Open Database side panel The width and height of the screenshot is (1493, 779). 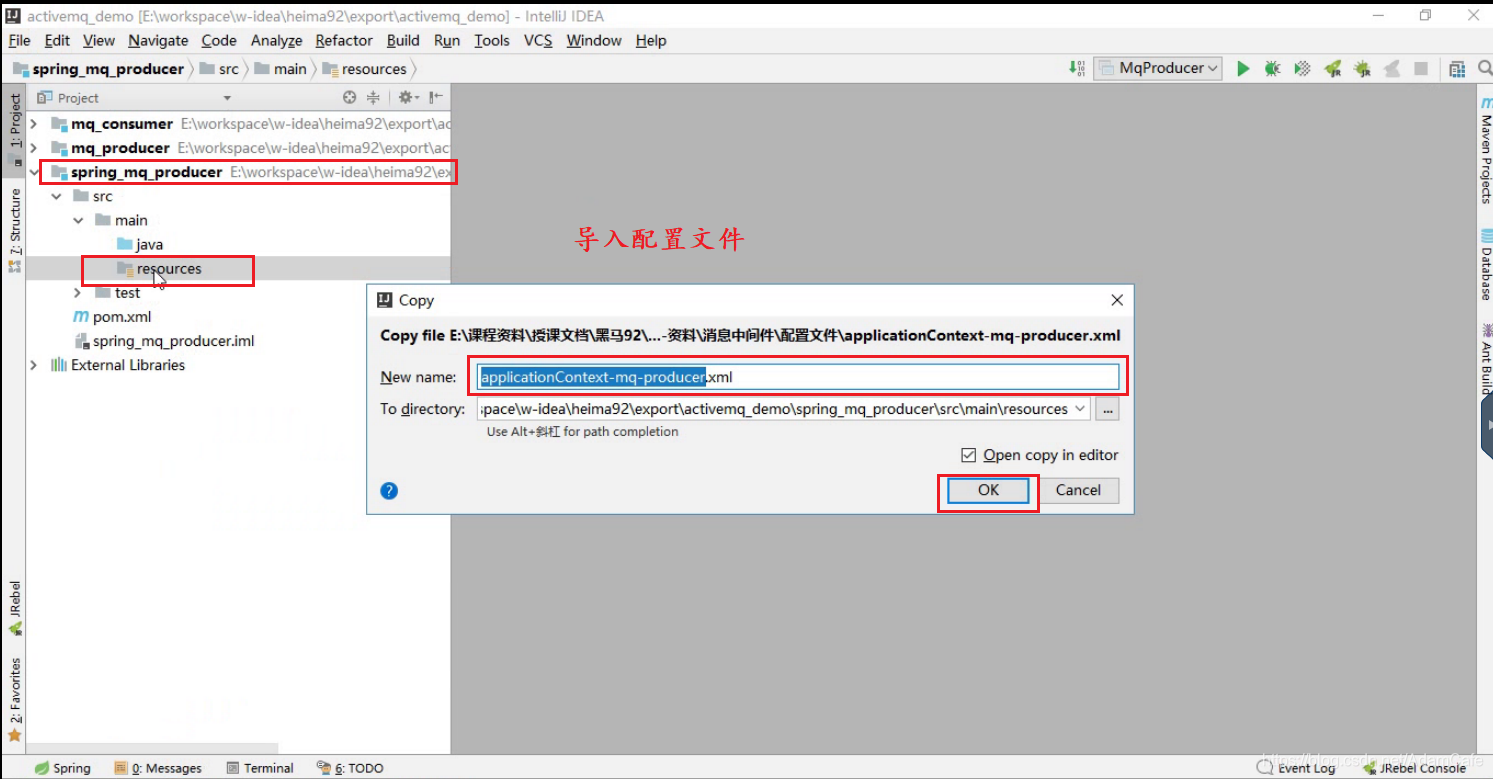[1485, 265]
